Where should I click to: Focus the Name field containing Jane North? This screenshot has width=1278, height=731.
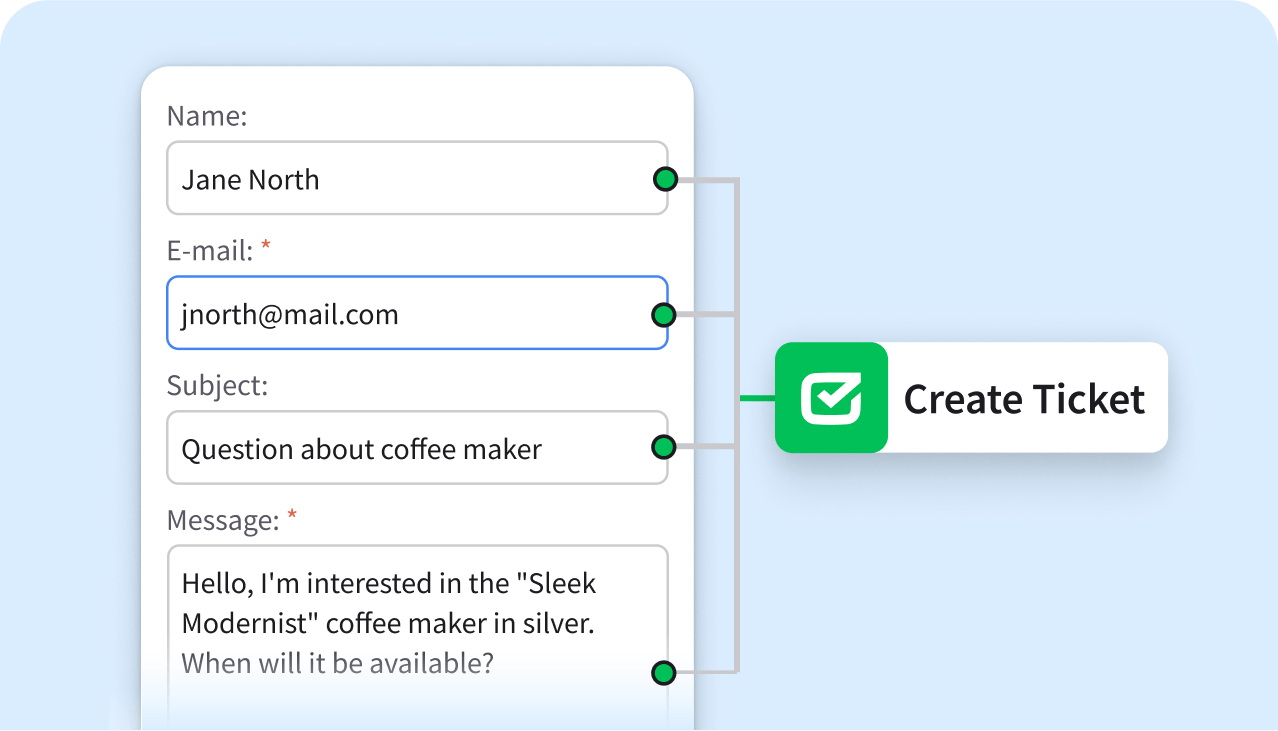[400, 179]
